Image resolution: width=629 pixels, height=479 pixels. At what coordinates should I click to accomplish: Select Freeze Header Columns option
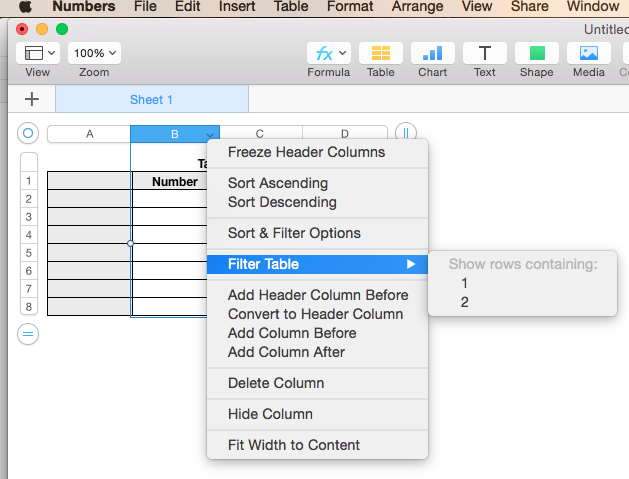coord(306,152)
